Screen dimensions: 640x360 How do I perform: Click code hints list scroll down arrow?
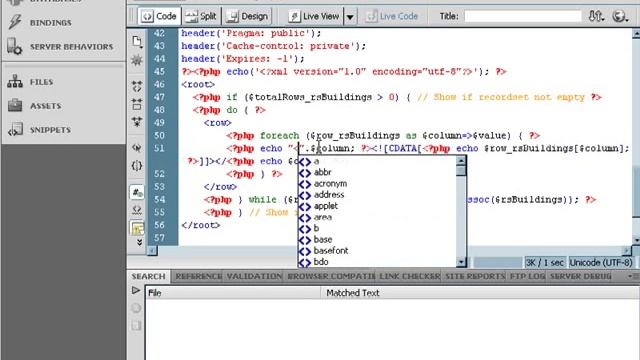click(461, 262)
